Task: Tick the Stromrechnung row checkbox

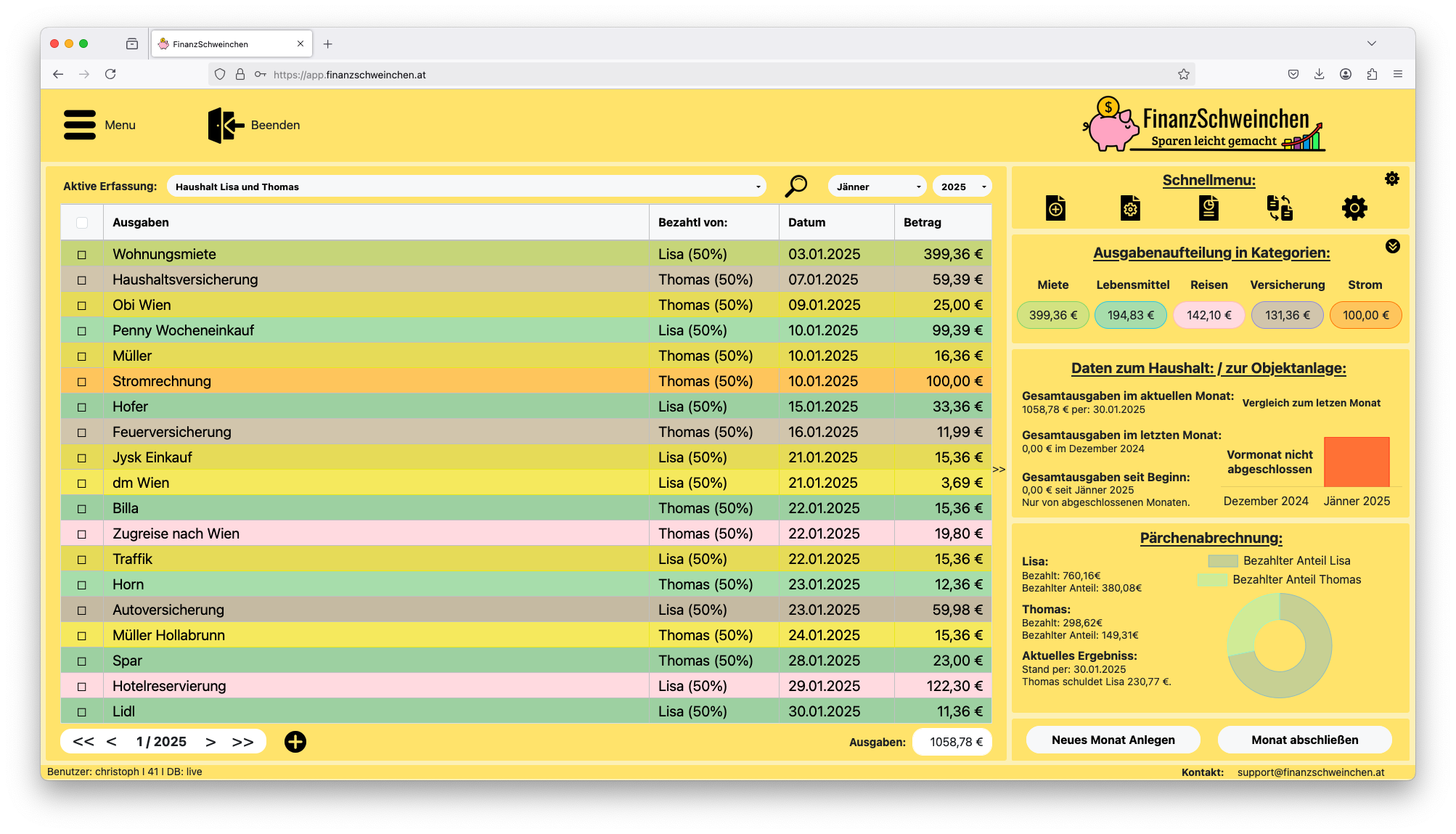Action: [x=82, y=382]
